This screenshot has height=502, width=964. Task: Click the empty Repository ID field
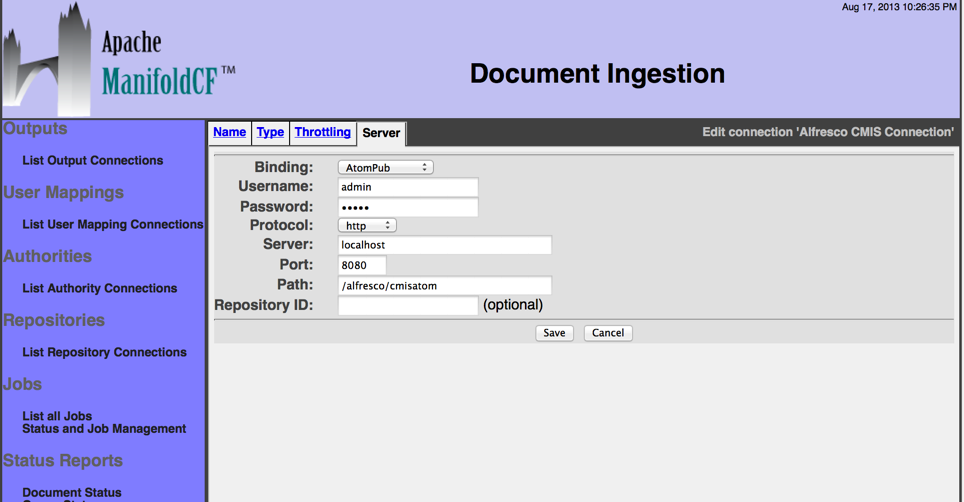point(408,305)
